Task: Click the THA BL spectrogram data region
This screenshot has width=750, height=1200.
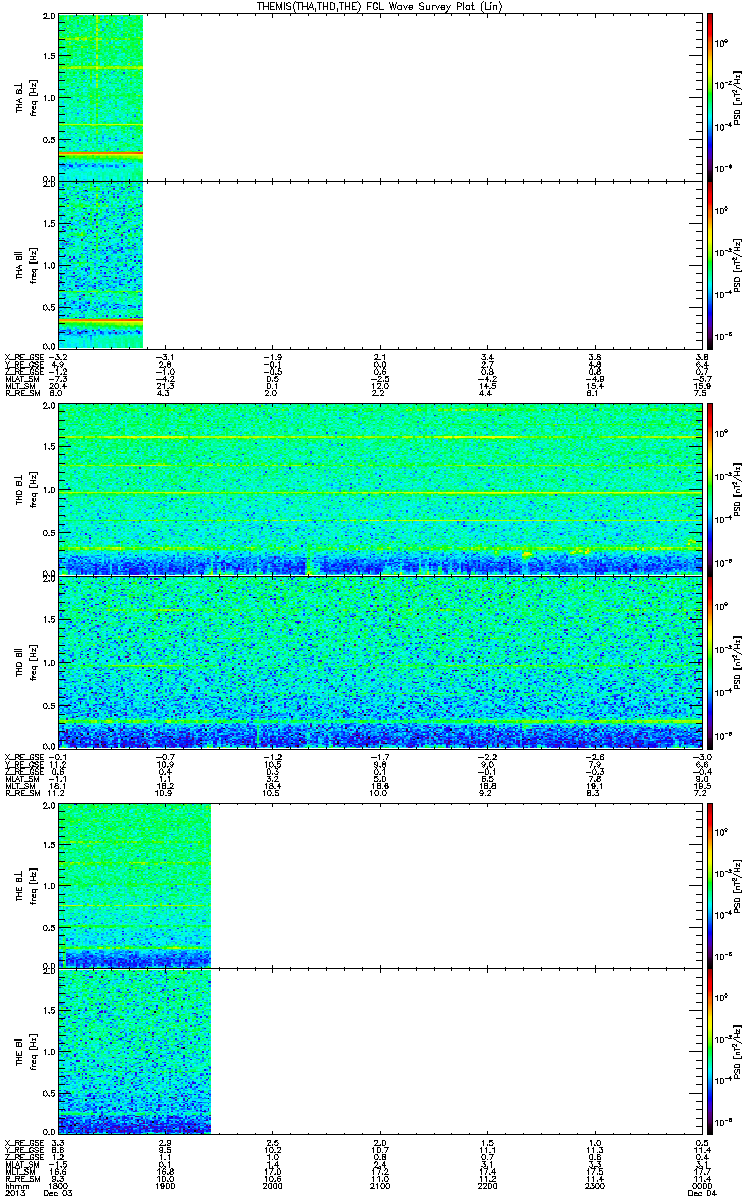Action: 101,98
